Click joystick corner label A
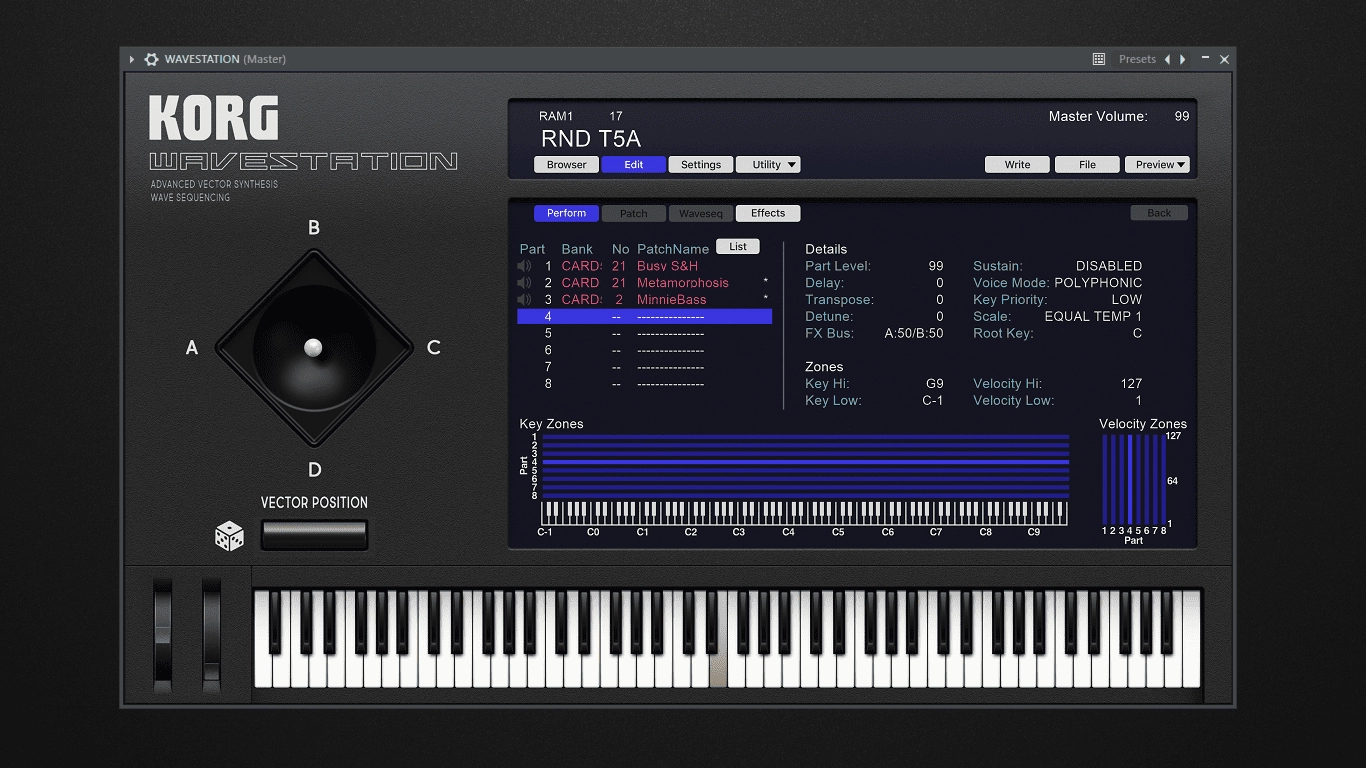The height and width of the screenshot is (768, 1366). [192, 348]
